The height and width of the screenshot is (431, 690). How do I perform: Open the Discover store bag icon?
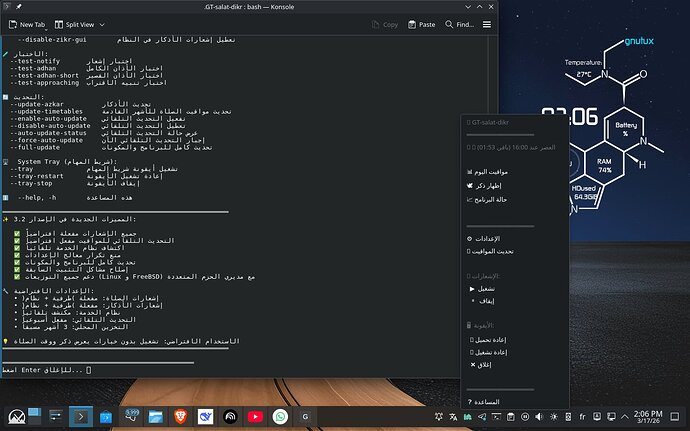point(106,416)
